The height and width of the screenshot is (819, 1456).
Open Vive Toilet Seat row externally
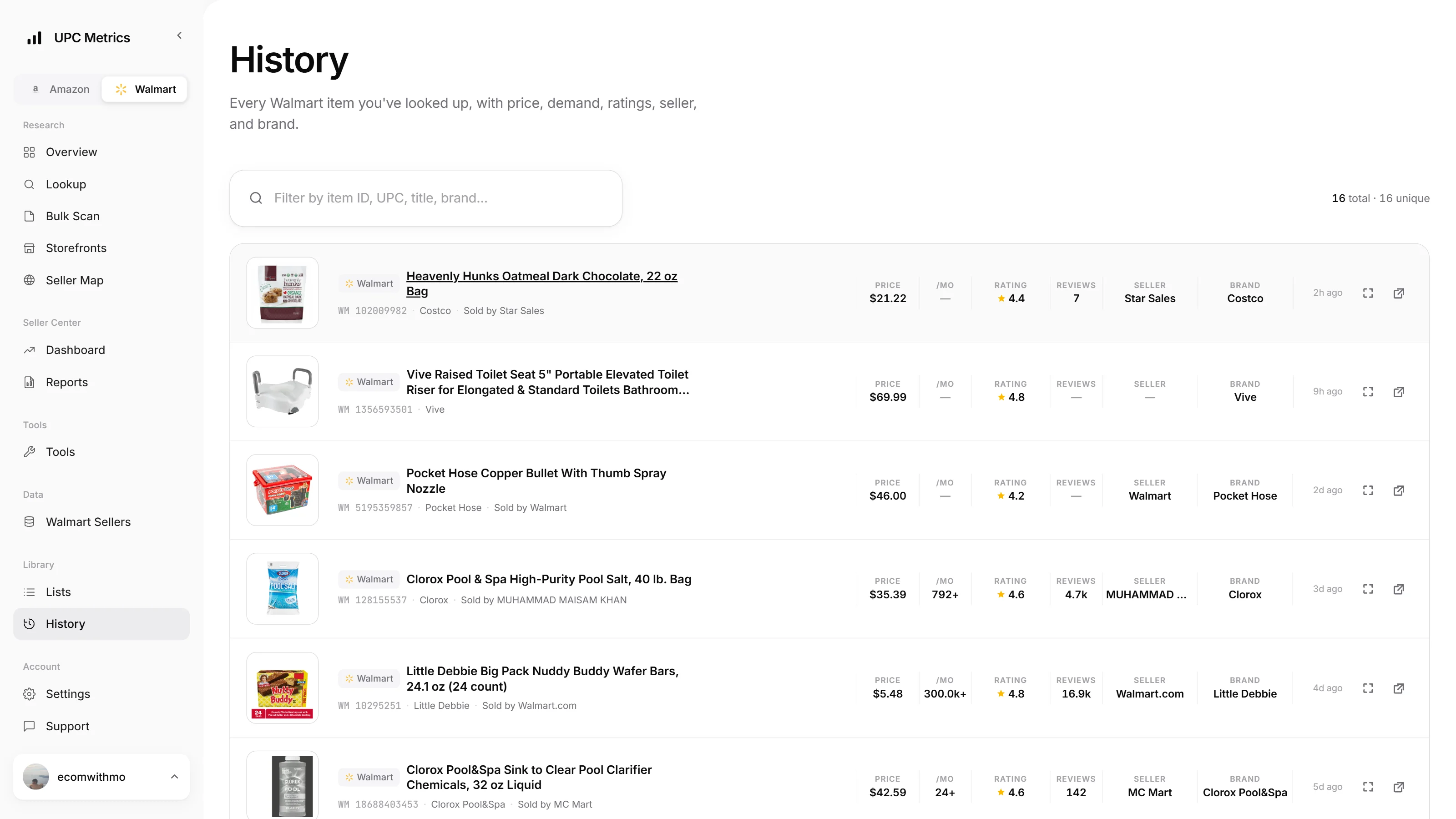(x=1398, y=392)
